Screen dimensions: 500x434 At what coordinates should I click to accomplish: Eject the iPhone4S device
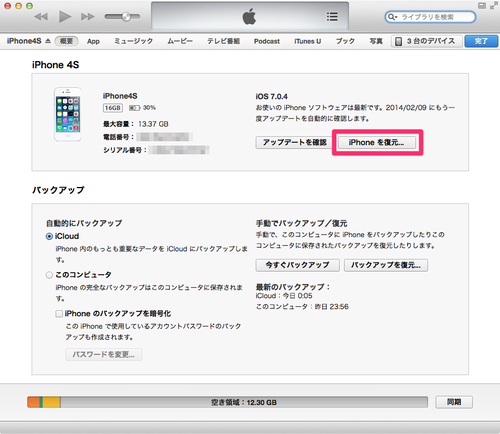(x=48, y=41)
